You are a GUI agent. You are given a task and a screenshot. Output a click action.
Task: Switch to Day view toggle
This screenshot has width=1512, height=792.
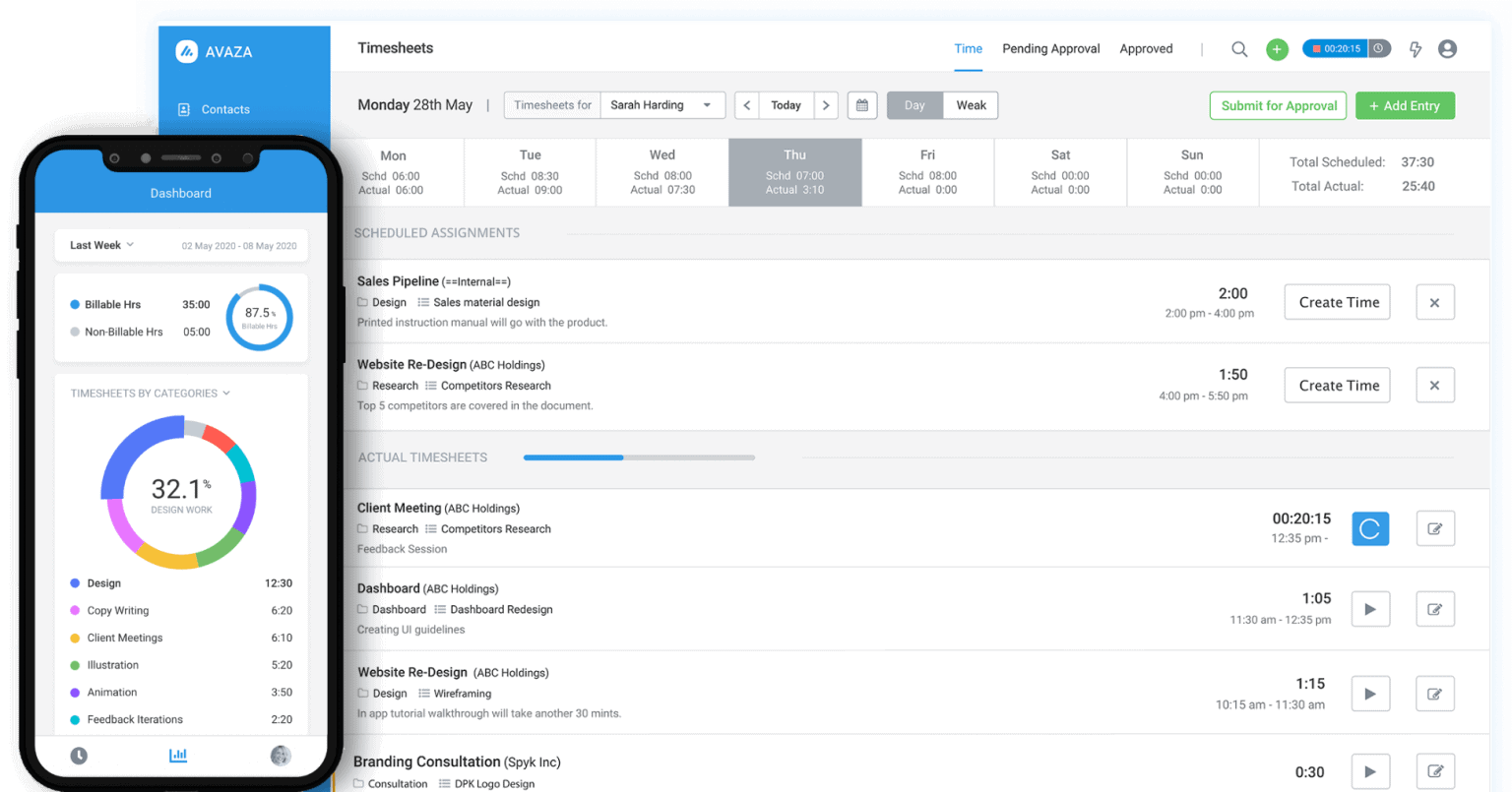pos(914,105)
